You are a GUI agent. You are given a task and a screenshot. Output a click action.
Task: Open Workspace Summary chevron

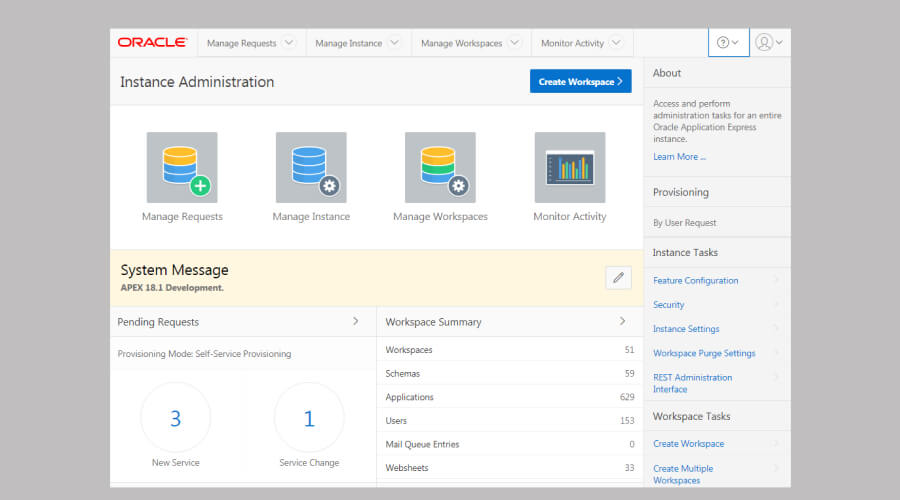pos(623,321)
